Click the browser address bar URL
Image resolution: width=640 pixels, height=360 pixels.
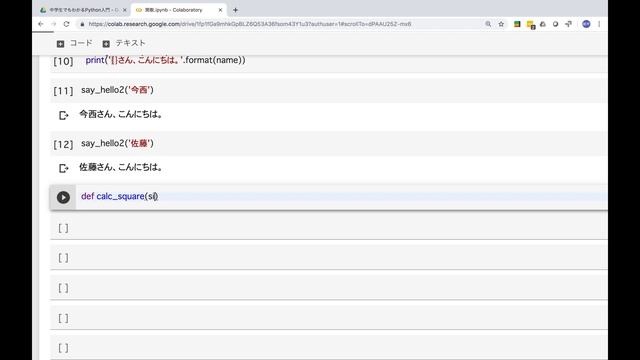pos(250,24)
